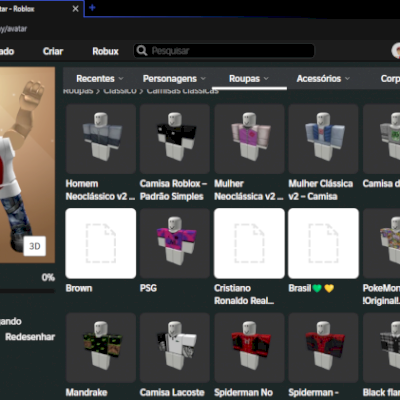The height and width of the screenshot is (400, 400).
Task: Select the Black flannel shirt thumbnail
Action: (x=382, y=348)
